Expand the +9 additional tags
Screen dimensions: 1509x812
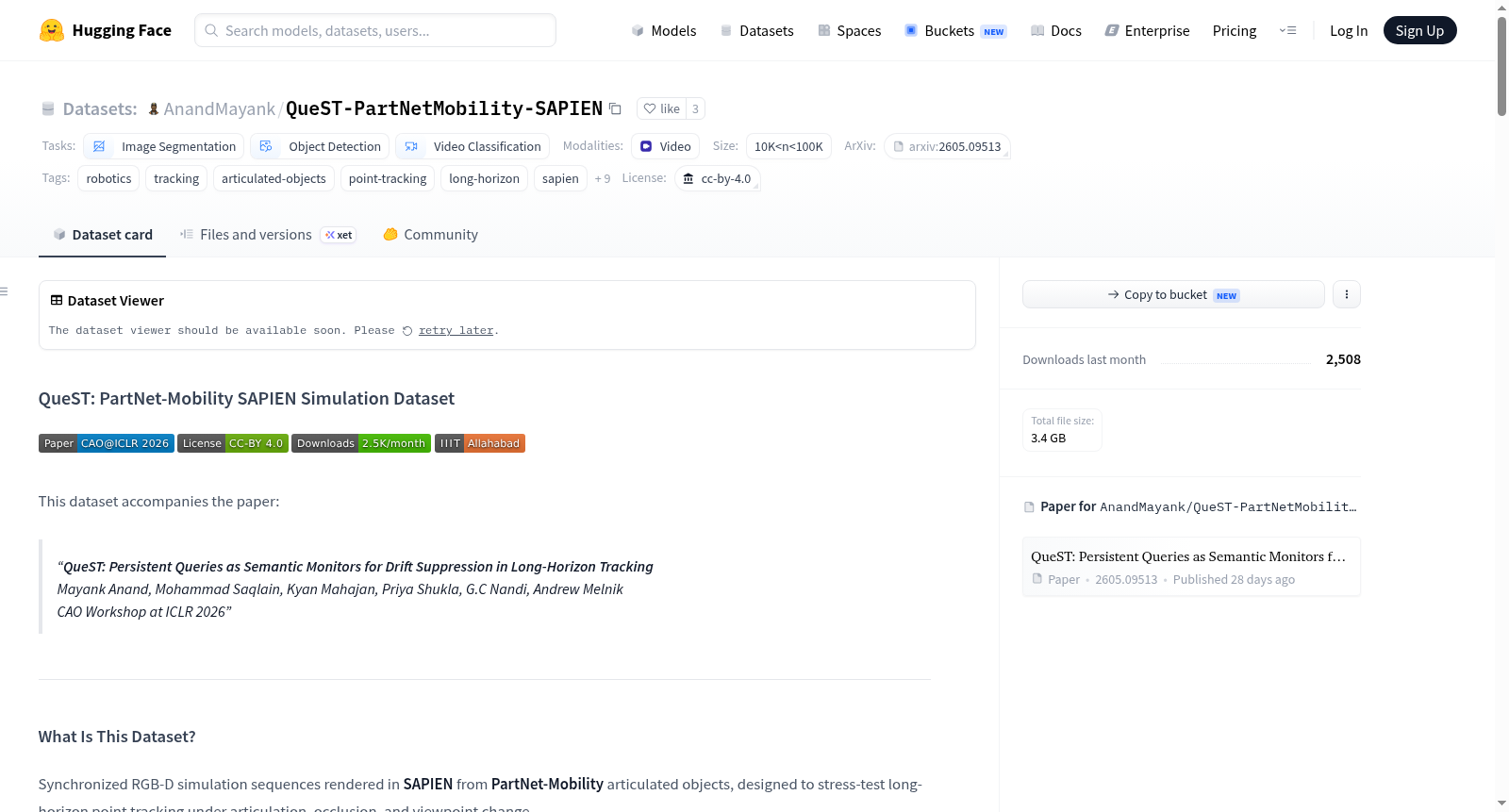point(603,178)
